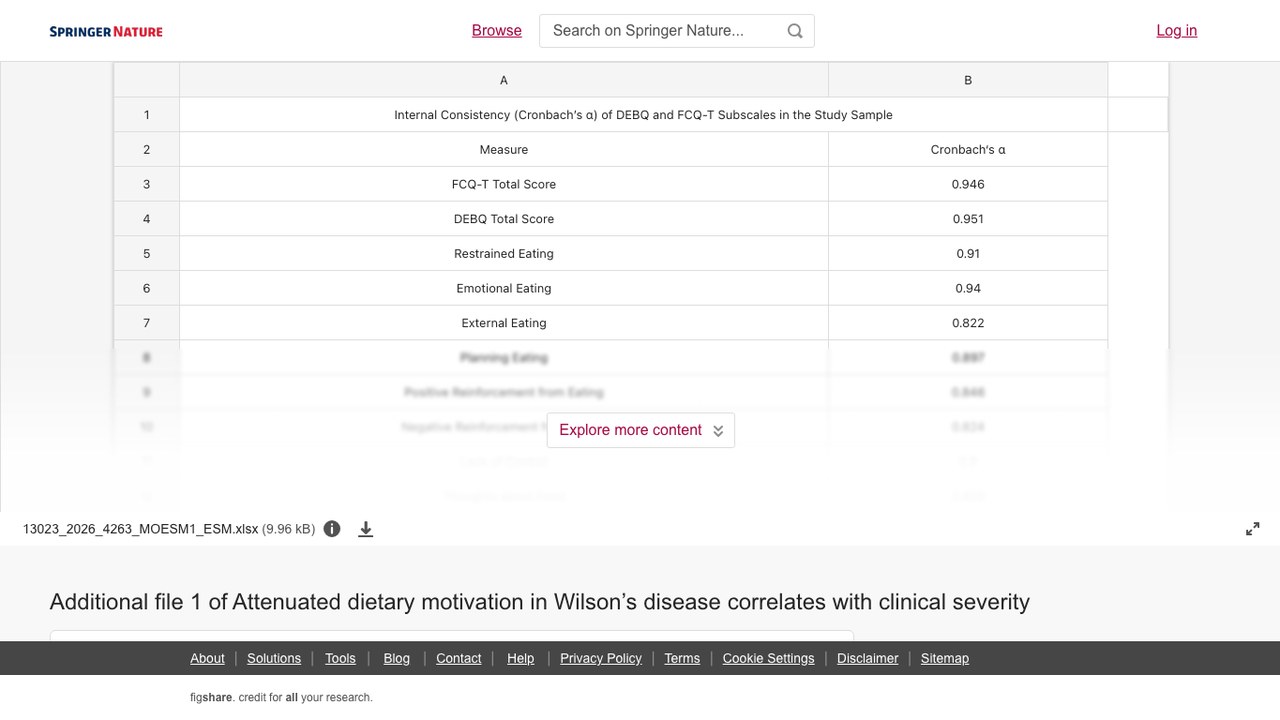This screenshot has height=720, width=1280.
Task: Select the DEBQ Total Score cell
Action: [504, 219]
